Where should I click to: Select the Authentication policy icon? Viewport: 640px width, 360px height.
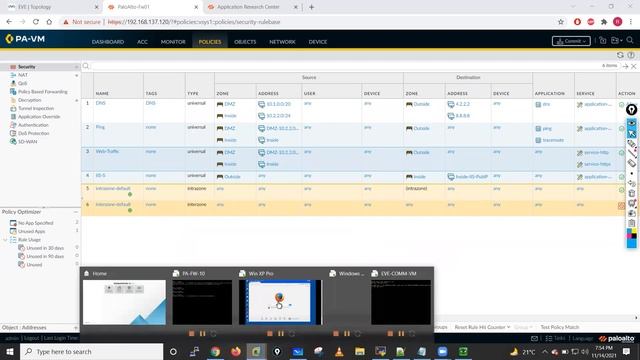[x=13, y=125]
